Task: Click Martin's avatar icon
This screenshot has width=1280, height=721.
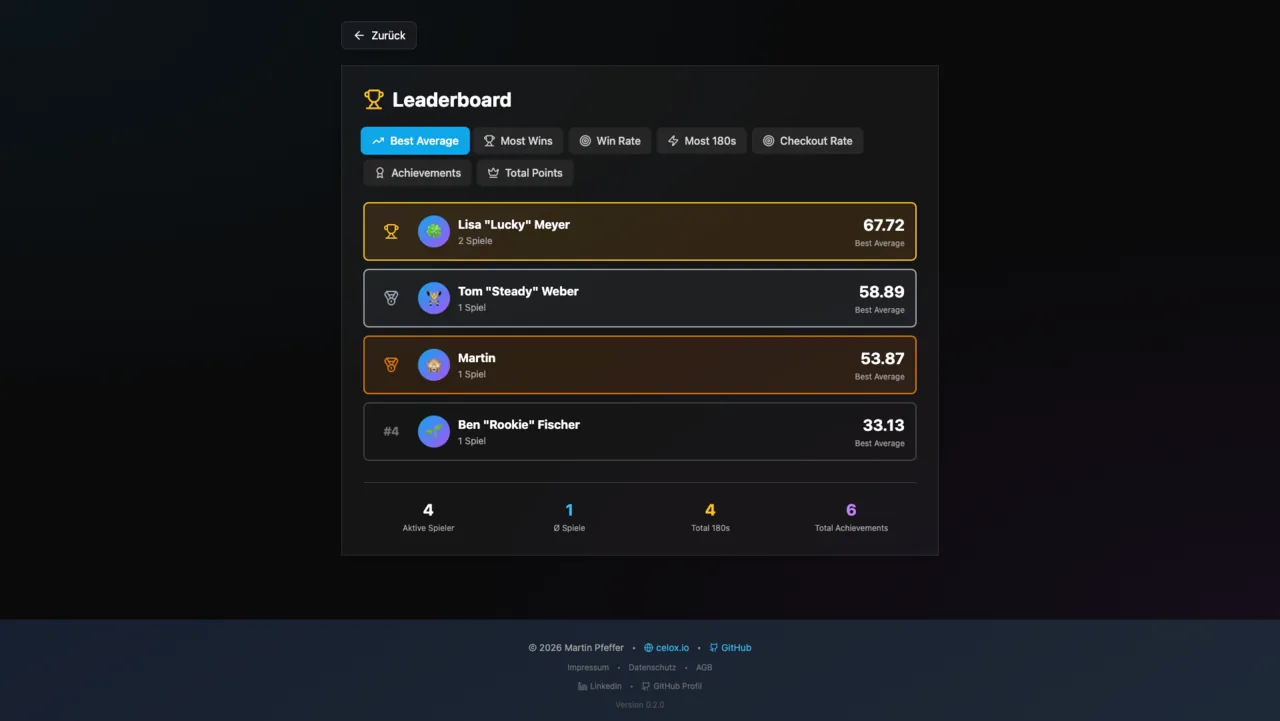Action: point(434,365)
